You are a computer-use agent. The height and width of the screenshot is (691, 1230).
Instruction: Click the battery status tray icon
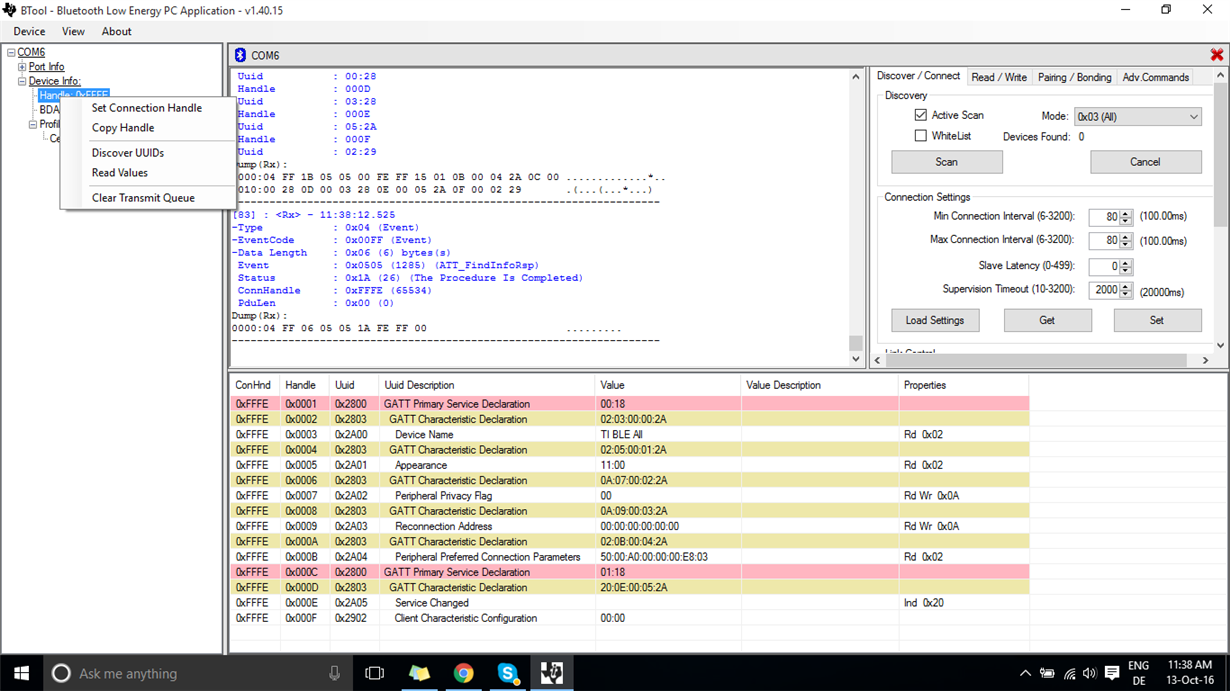click(x=1047, y=673)
